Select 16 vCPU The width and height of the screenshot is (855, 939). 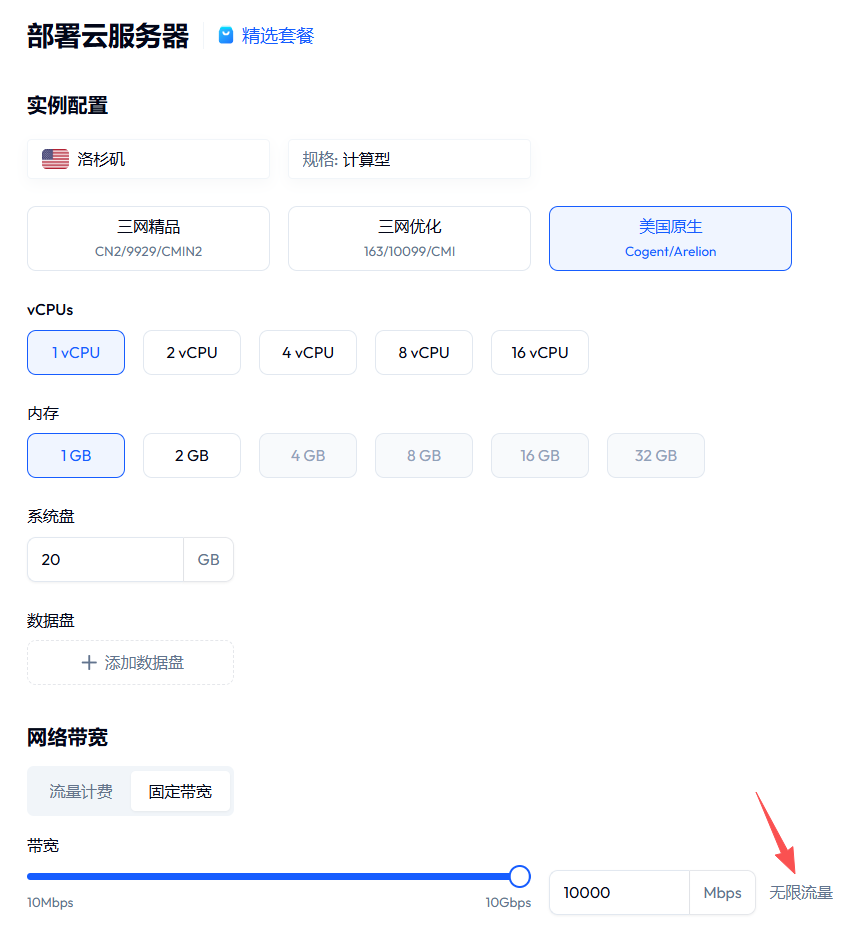pos(540,353)
